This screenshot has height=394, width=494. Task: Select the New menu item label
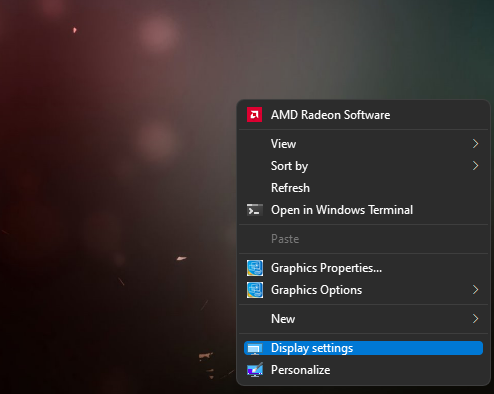pos(283,319)
